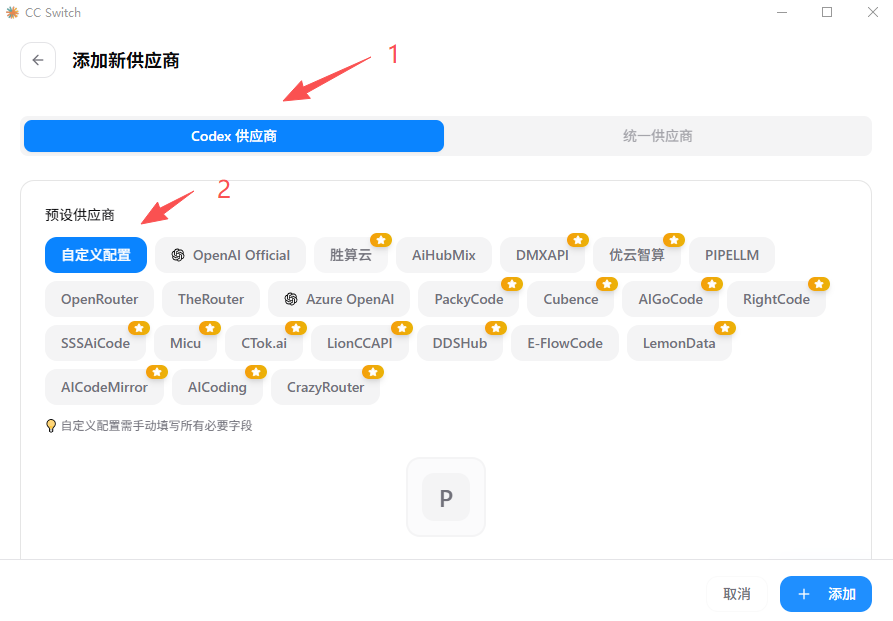Click the CC Switch app icon in title bar
This screenshot has width=893, height=621.
(x=12, y=13)
